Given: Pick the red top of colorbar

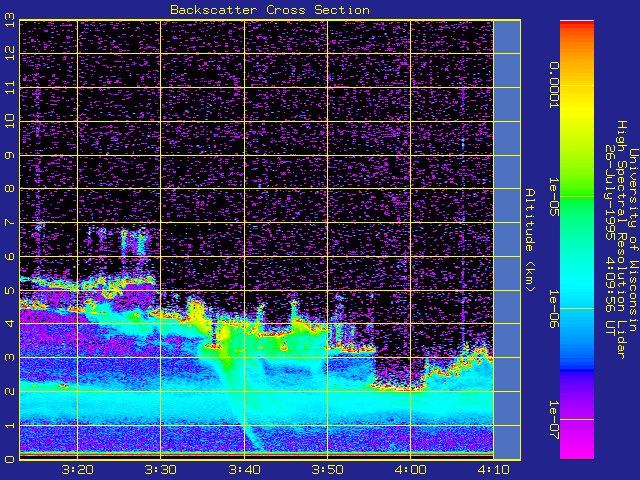Looking at the screenshot, I should click(577, 24).
